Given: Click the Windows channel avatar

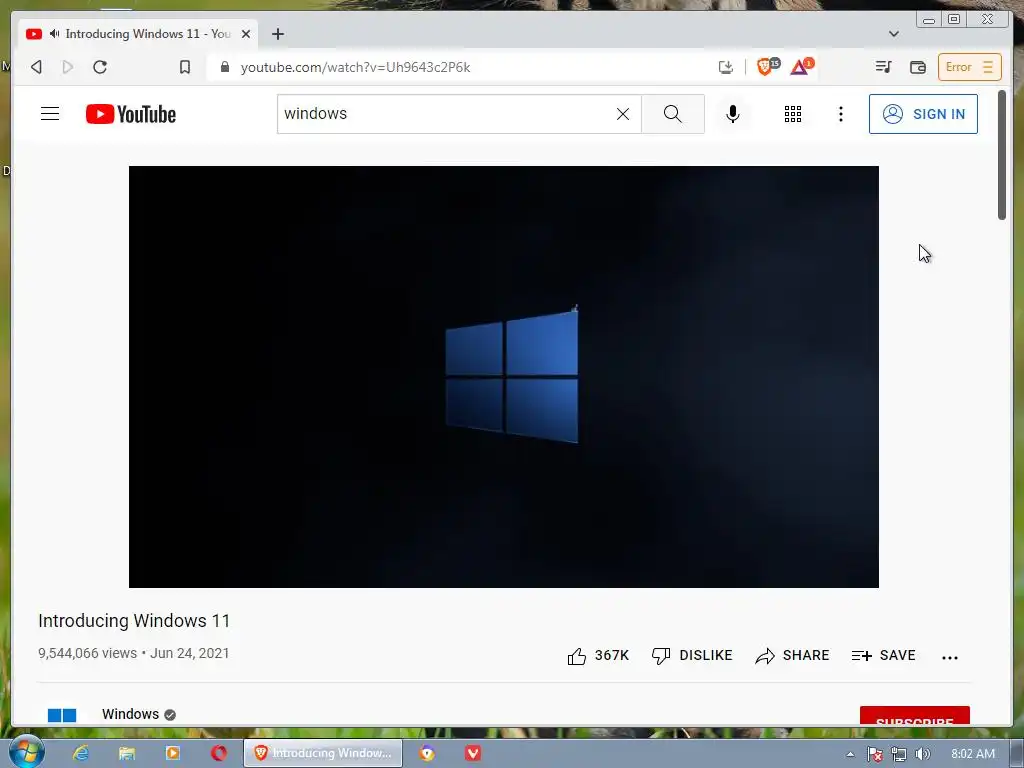Looking at the screenshot, I should (x=62, y=715).
